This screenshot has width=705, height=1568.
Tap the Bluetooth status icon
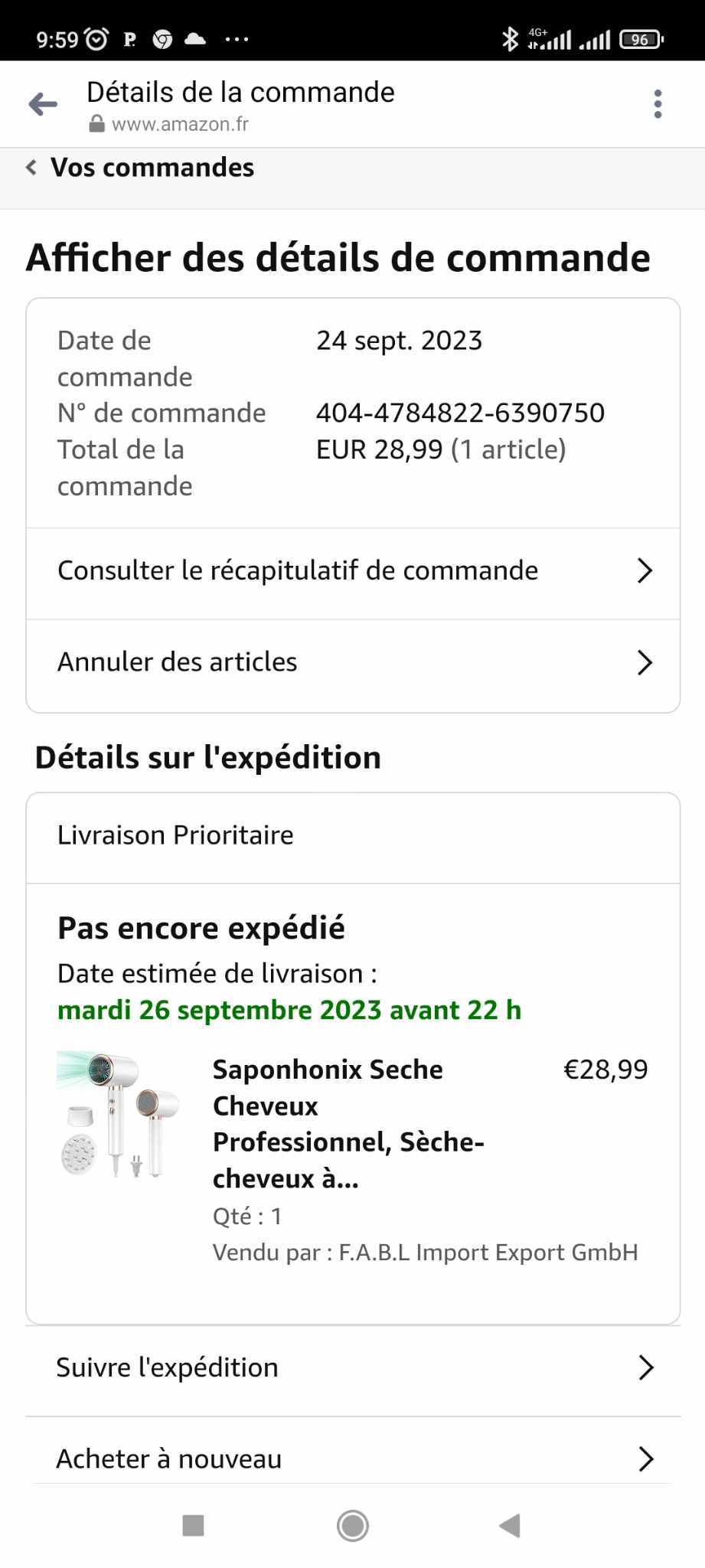click(x=509, y=39)
